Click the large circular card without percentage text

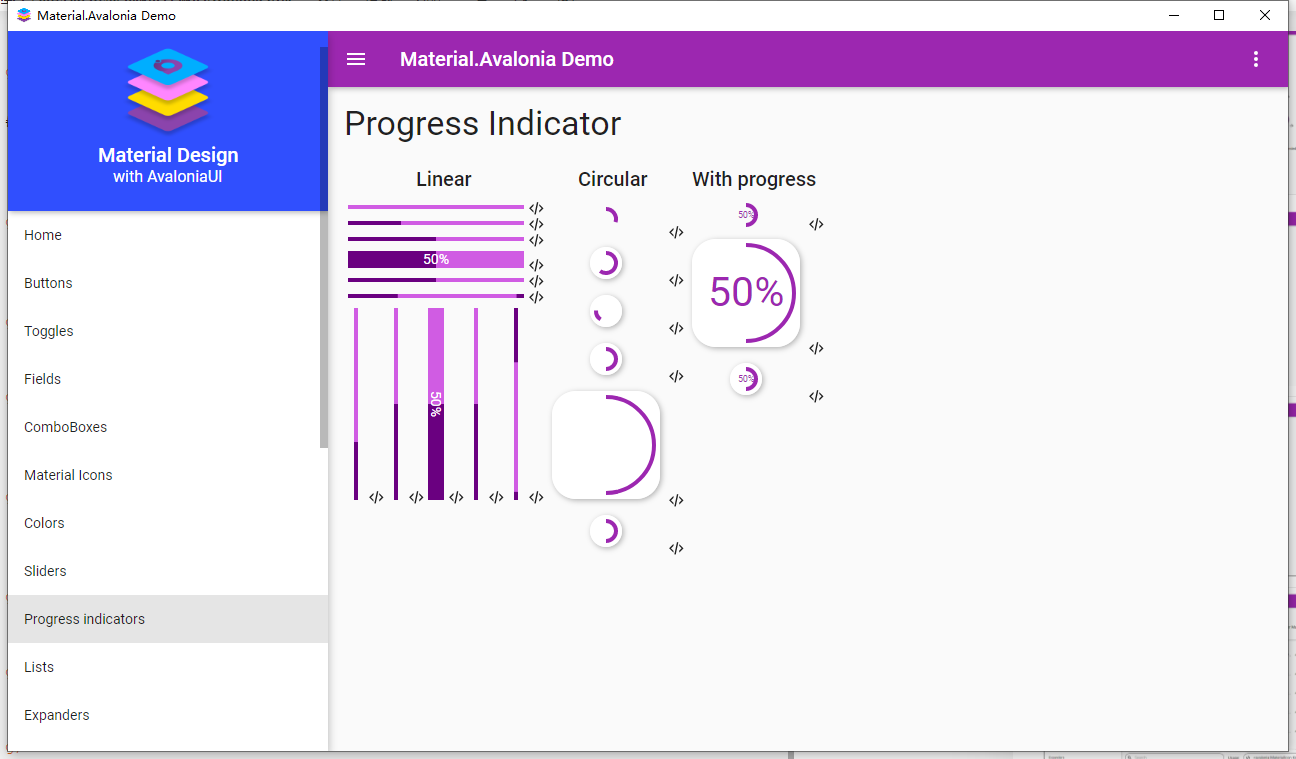point(606,445)
